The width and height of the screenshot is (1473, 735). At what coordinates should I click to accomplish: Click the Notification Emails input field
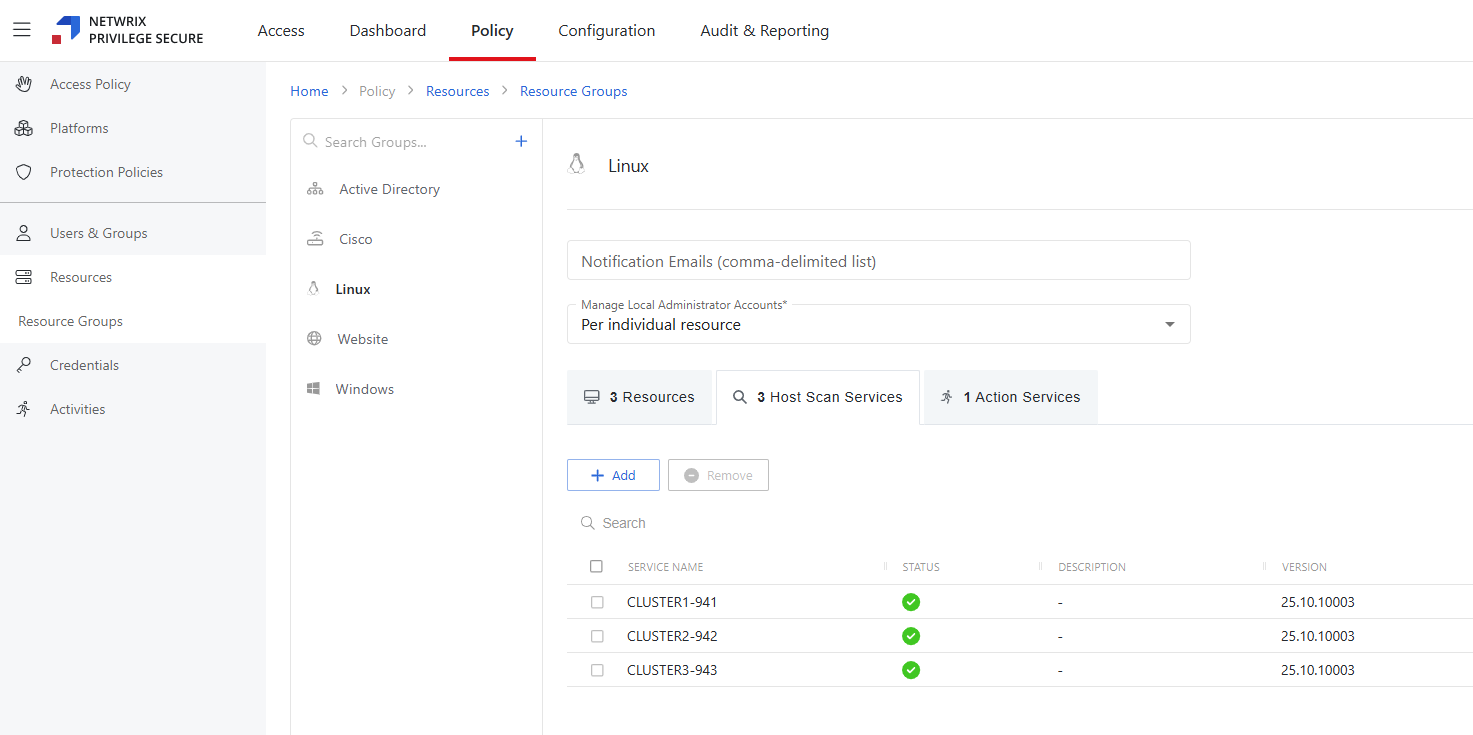point(878,261)
